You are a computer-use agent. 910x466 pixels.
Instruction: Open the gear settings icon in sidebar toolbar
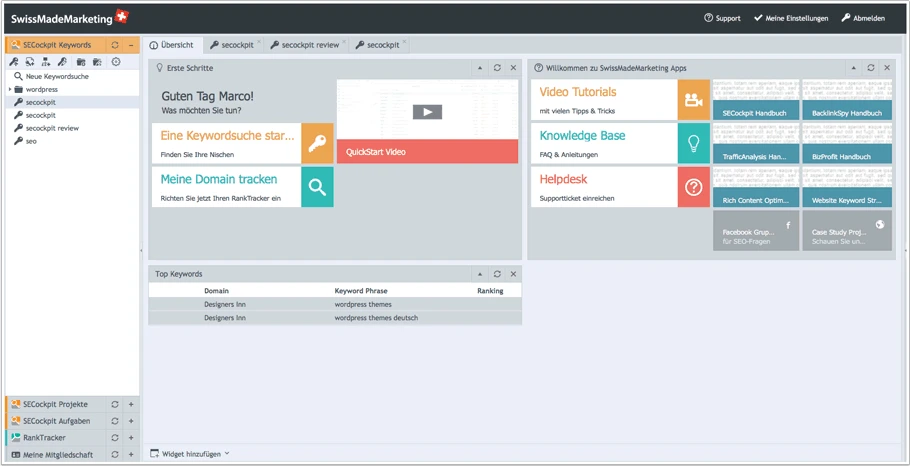click(115, 62)
